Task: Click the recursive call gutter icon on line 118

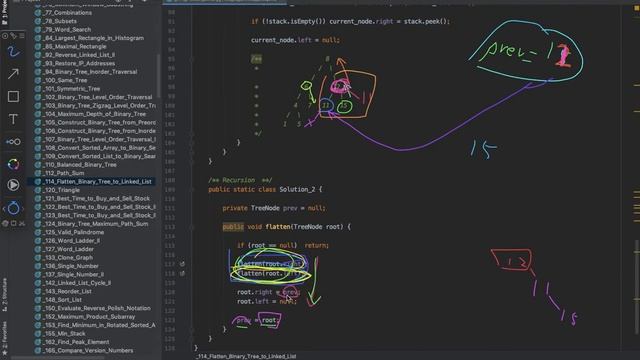Action: 182,273
